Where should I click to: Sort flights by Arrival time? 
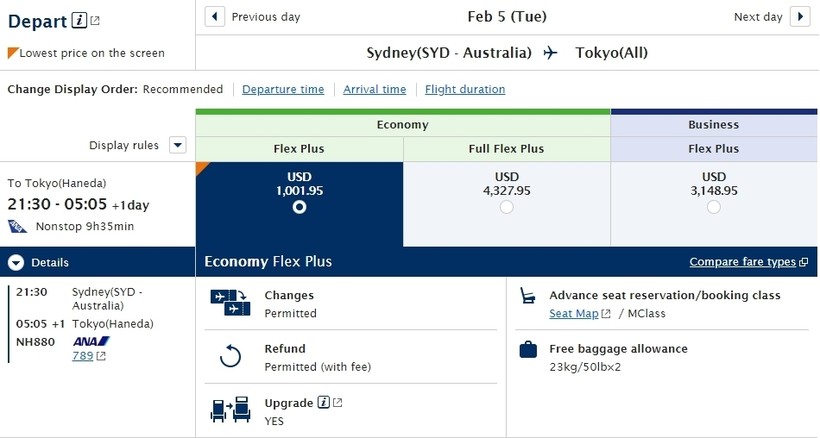pyautogui.click(x=374, y=89)
